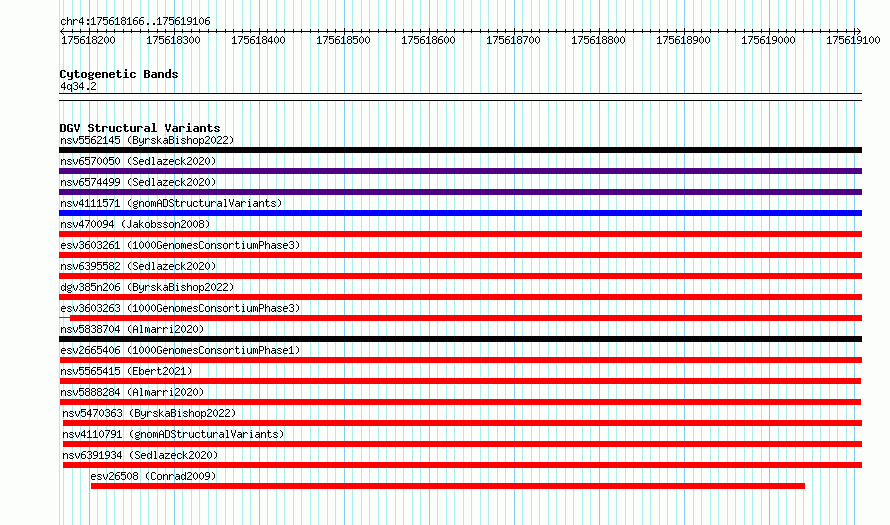The width and height of the screenshot is (890, 525).
Task: Click the red bar under nsv5565415
Action: [460, 381]
